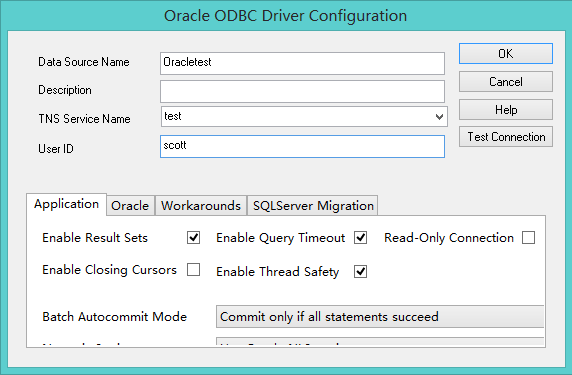This screenshot has width=572, height=375.
Task: Run Test Connection
Action: (x=506, y=137)
